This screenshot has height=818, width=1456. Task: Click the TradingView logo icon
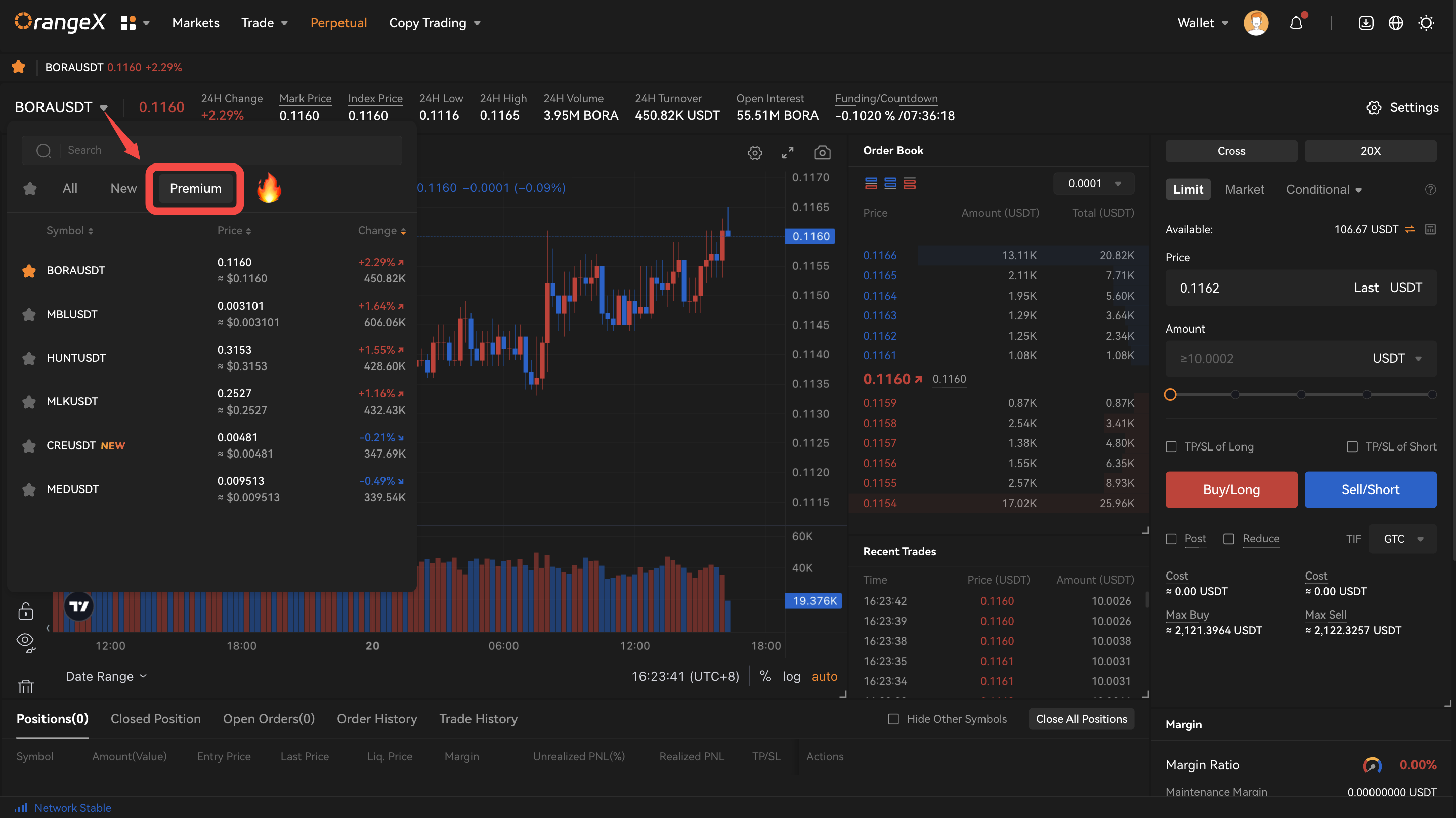click(x=78, y=606)
